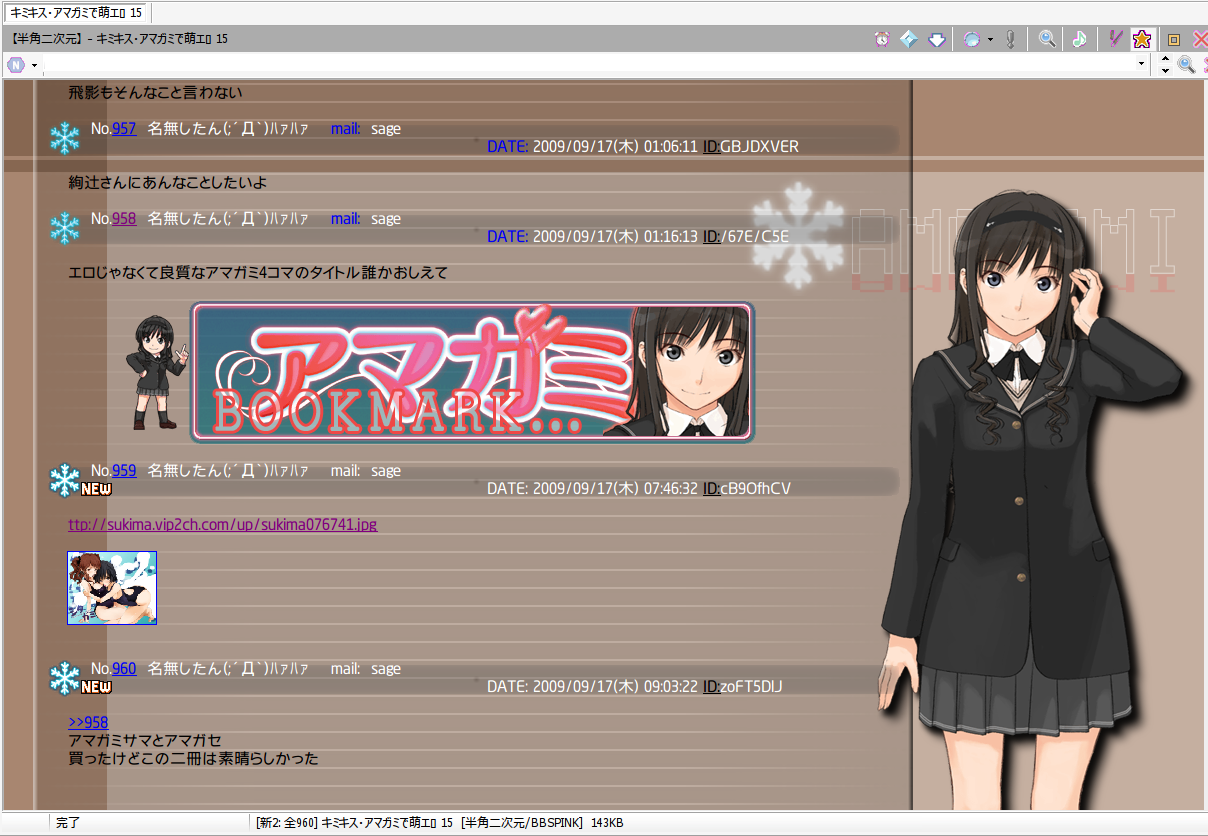Click the date 2009/09/17(木) 01:06:11
This screenshot has height=836, width=1208.
[x=615, y=147]
